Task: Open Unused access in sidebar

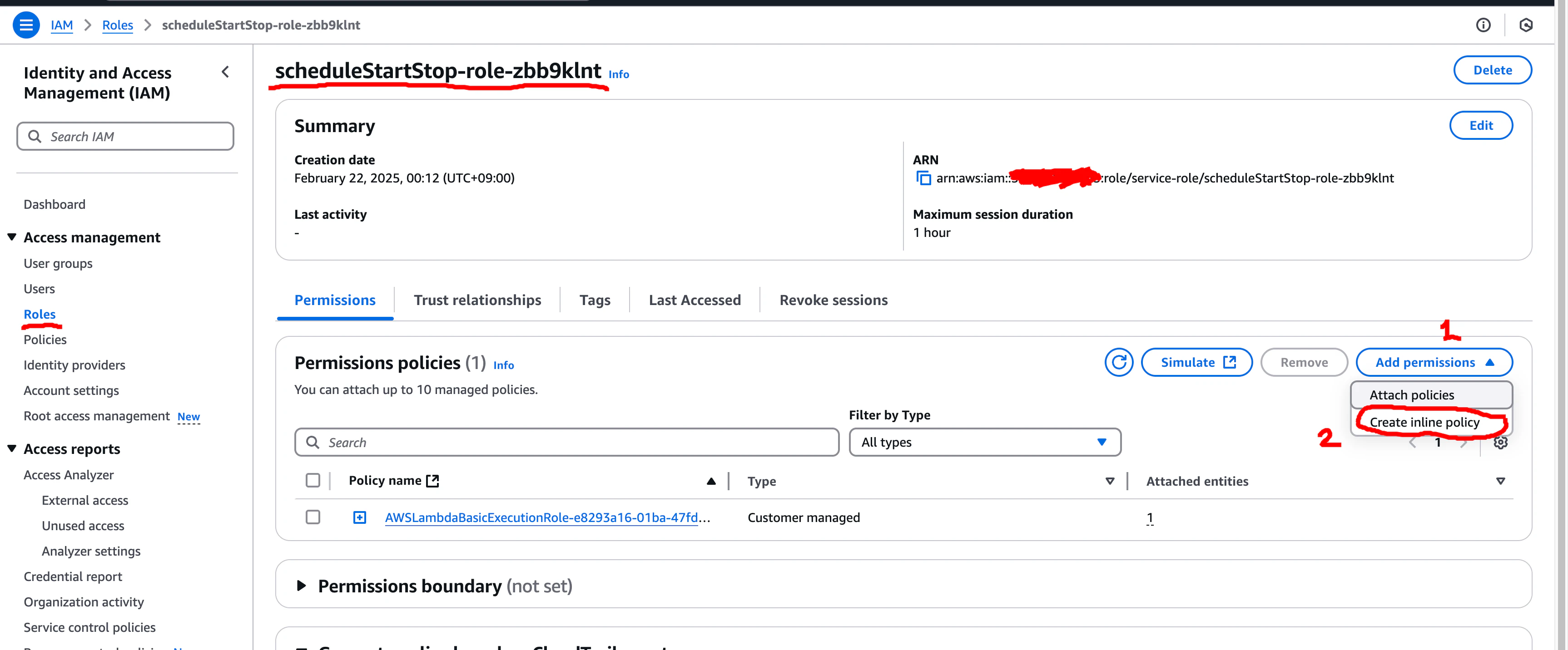Action: click(83, 526)
